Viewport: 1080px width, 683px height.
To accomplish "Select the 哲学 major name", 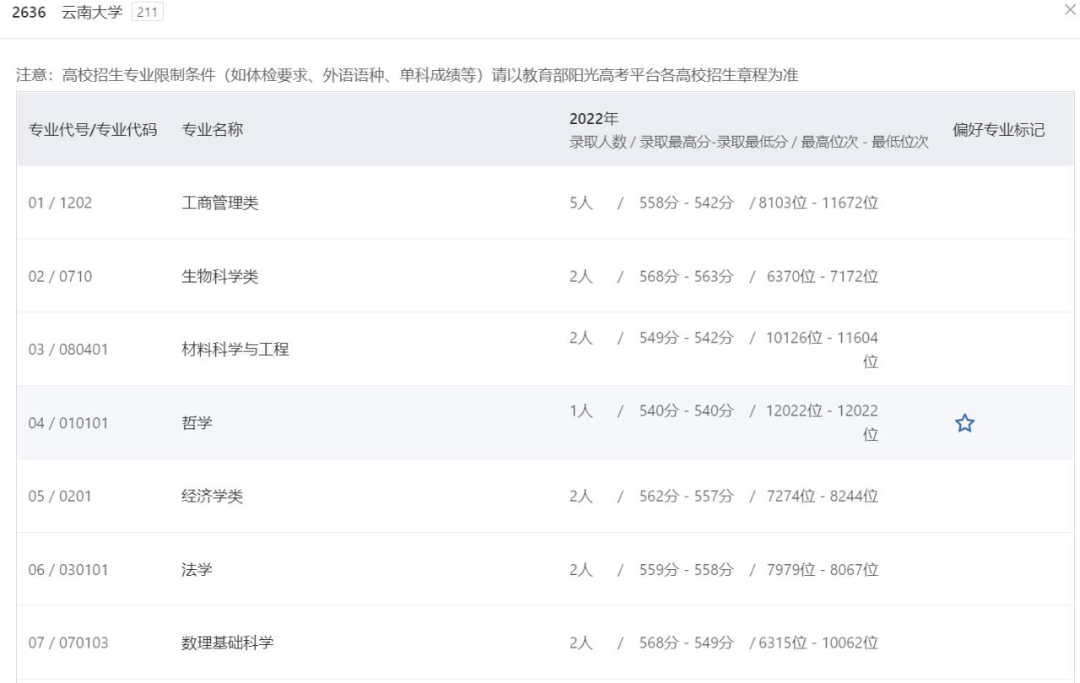I will (x=196, y=423).
